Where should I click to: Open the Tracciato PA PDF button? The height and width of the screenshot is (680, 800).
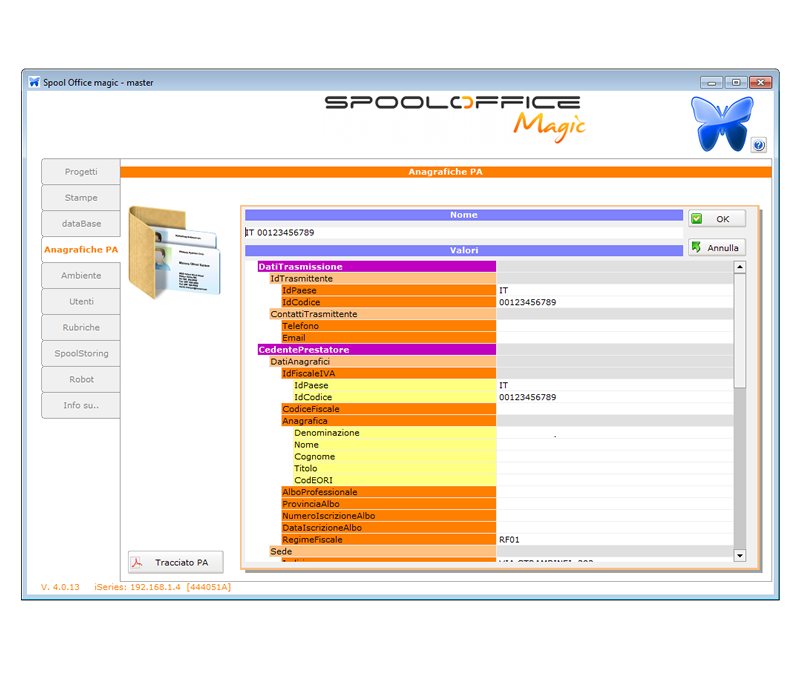176,563
